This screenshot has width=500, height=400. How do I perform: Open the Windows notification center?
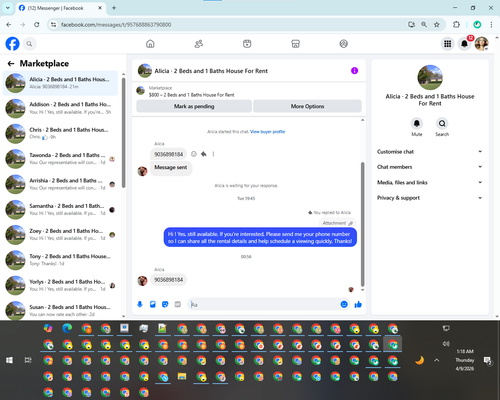487,360
